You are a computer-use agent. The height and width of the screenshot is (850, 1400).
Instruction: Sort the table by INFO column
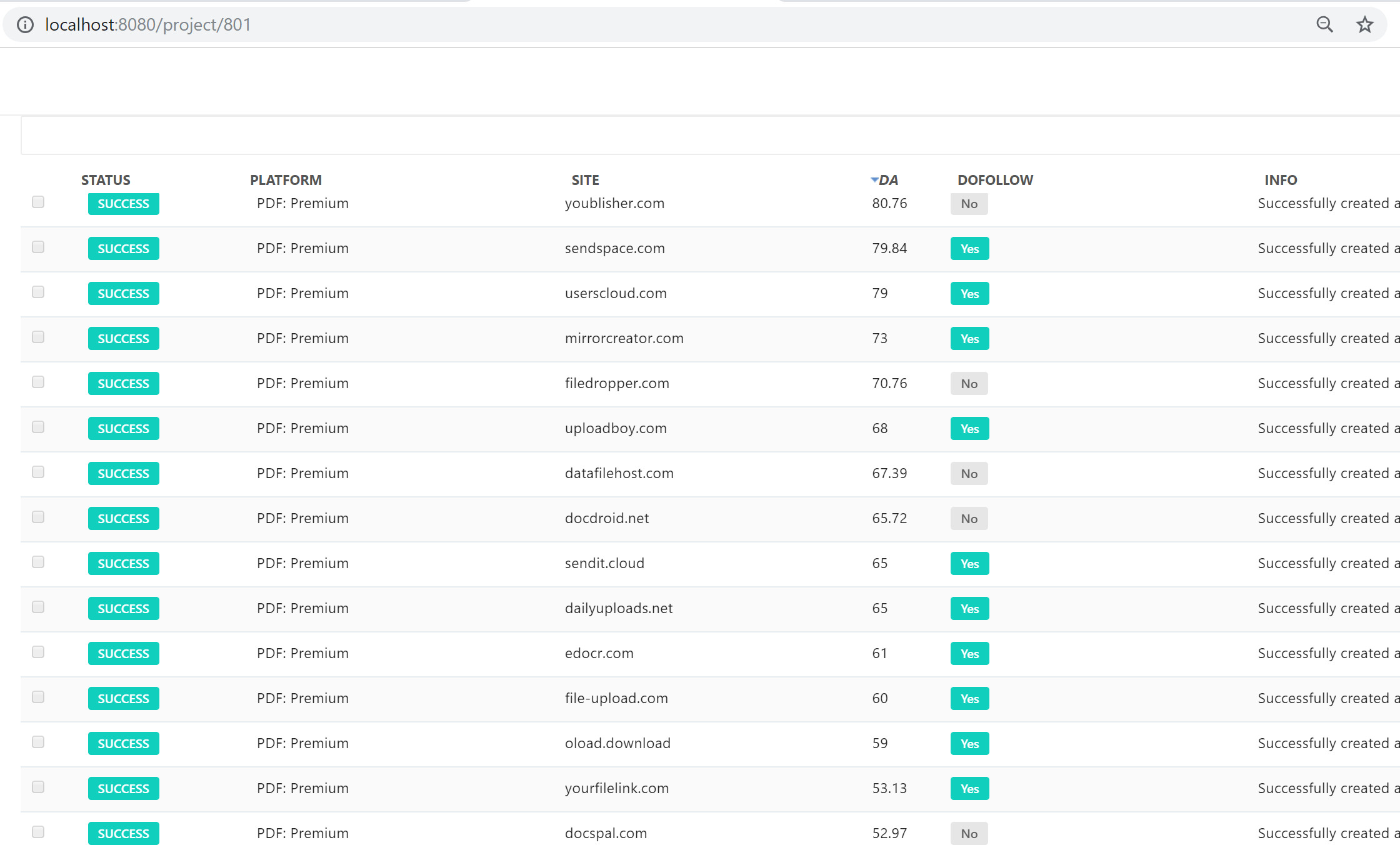(1281, 180)
